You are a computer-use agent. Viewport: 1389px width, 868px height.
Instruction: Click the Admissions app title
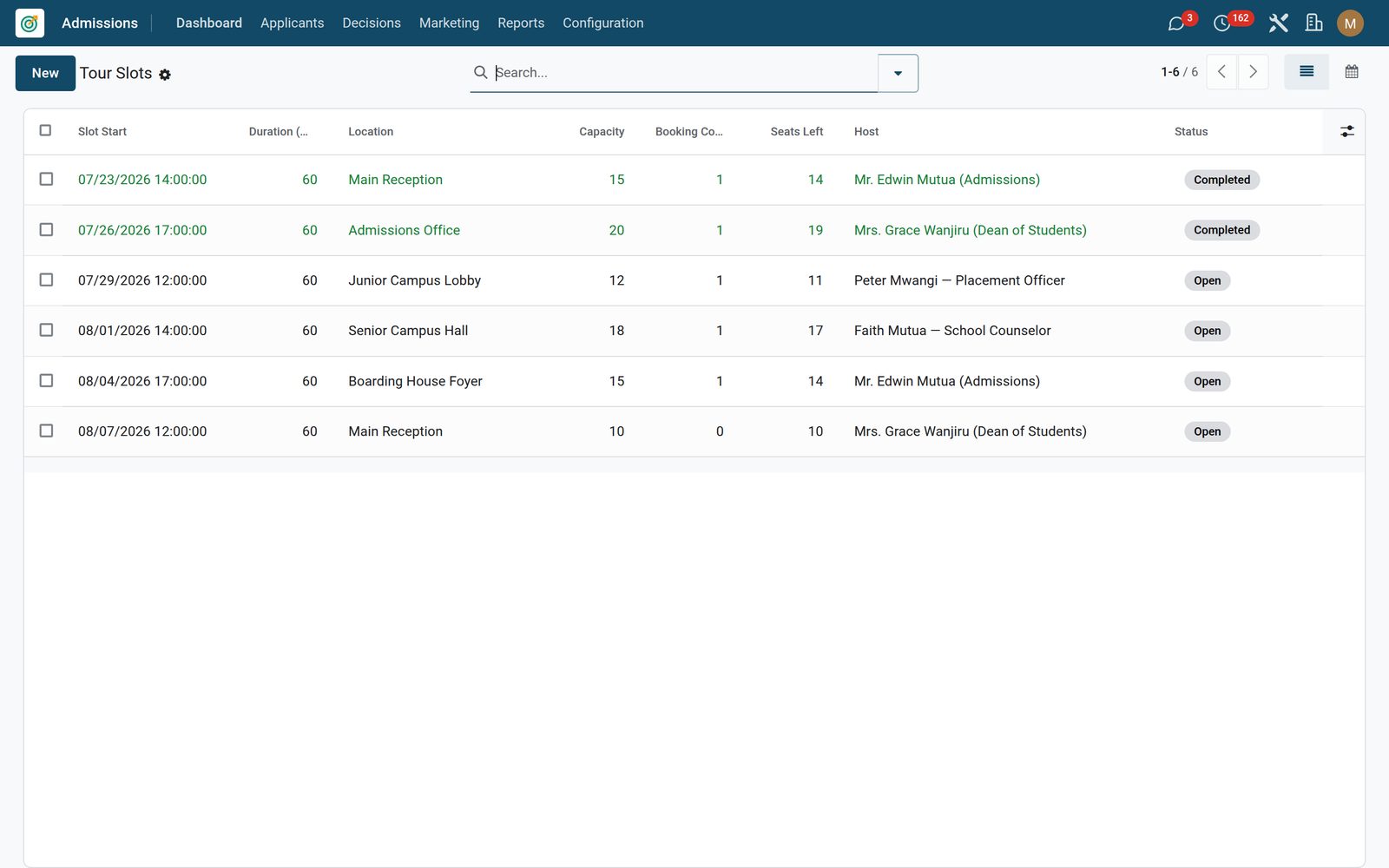(x=100, y=23)
